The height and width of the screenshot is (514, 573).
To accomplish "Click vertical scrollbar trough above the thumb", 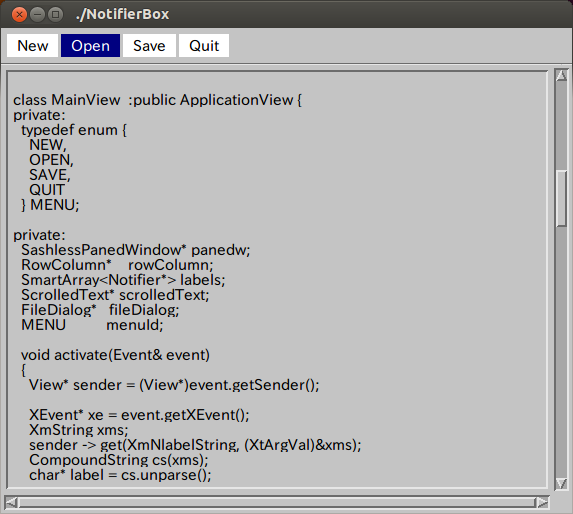I will point(561,126).
